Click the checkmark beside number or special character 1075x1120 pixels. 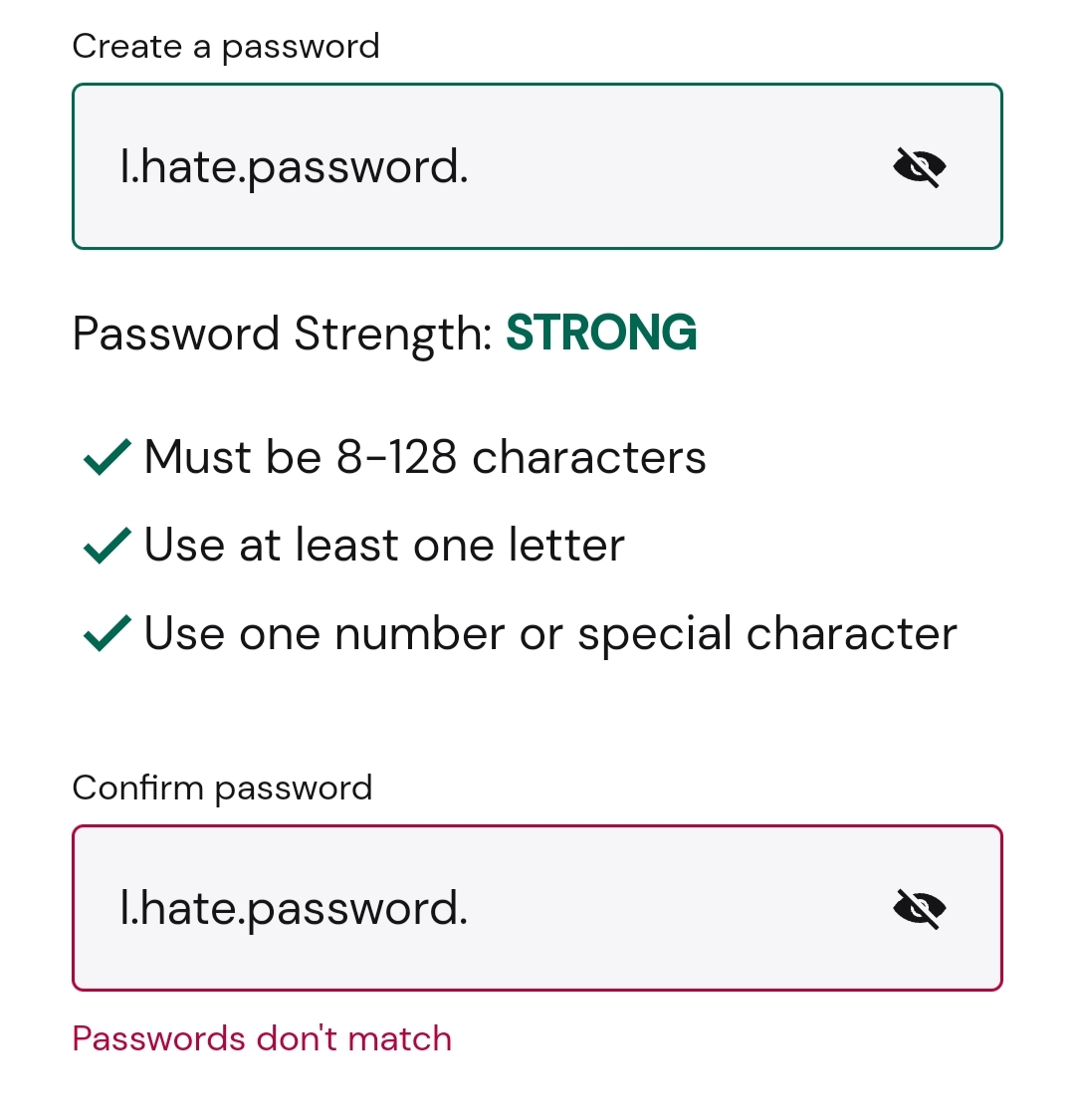[107, 633]
